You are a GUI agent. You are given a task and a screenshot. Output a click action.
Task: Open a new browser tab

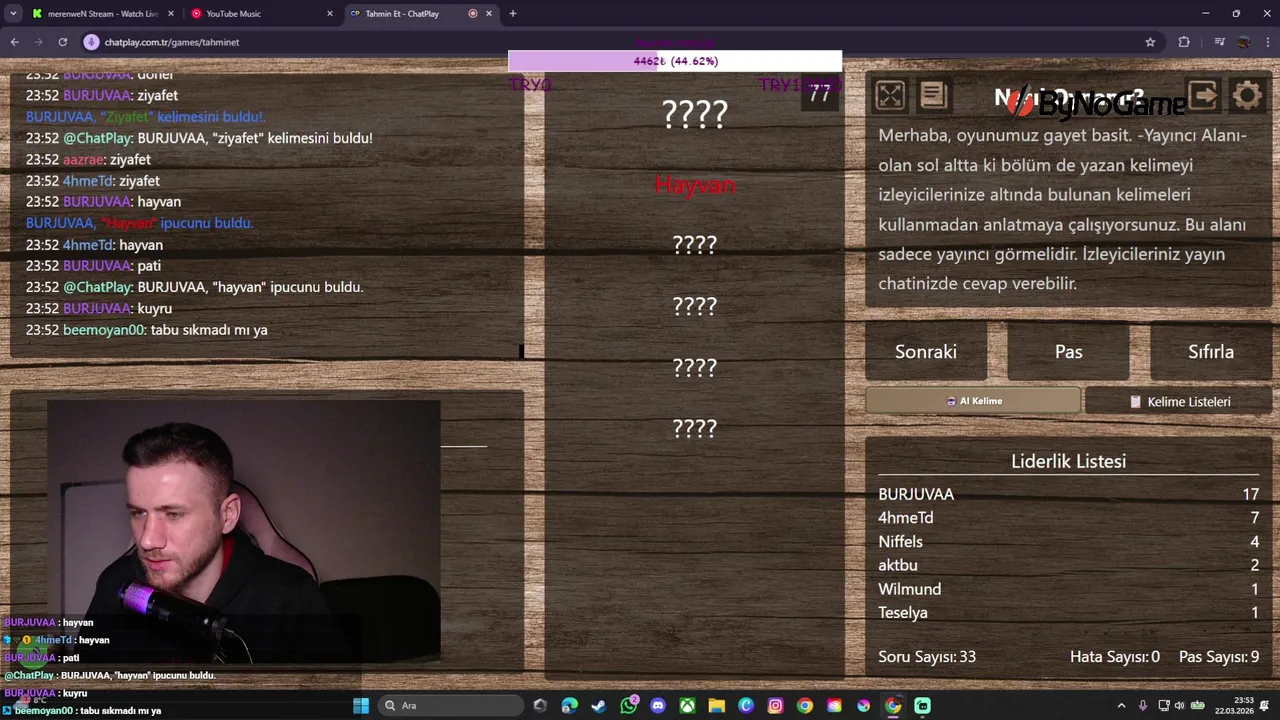[513, 14]
